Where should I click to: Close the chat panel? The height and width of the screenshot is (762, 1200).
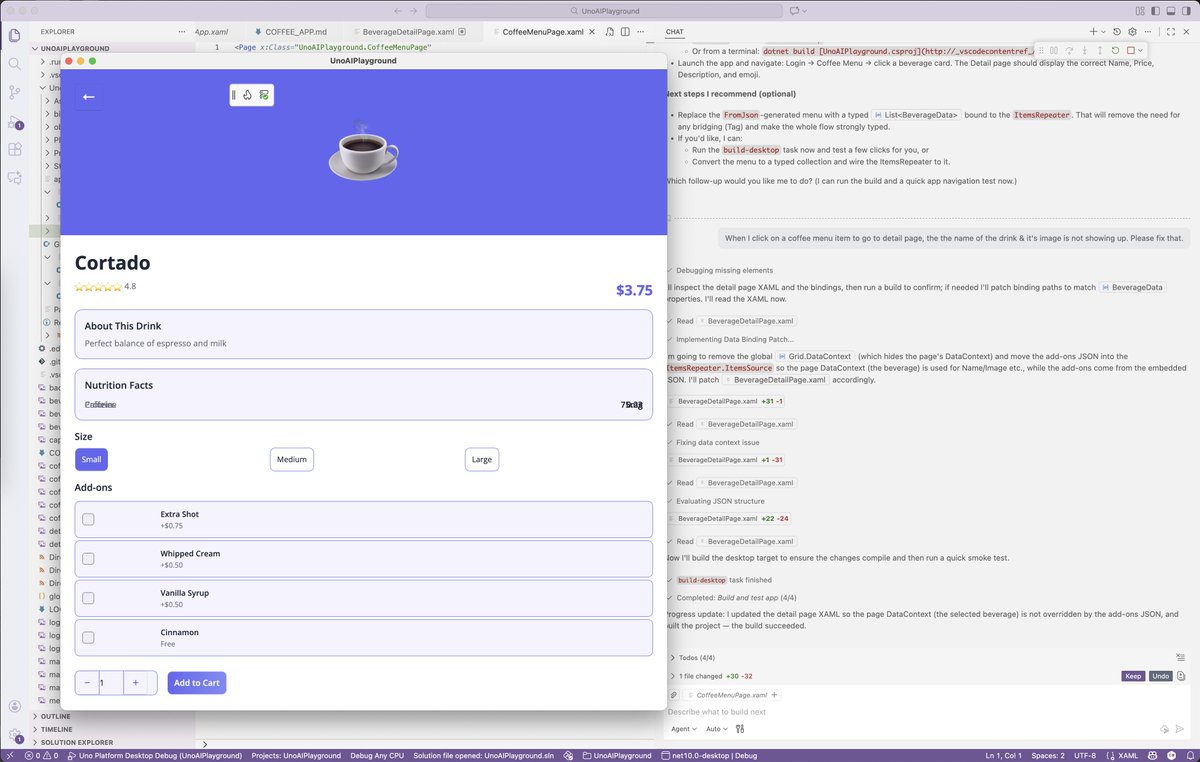click(1186, 31)
